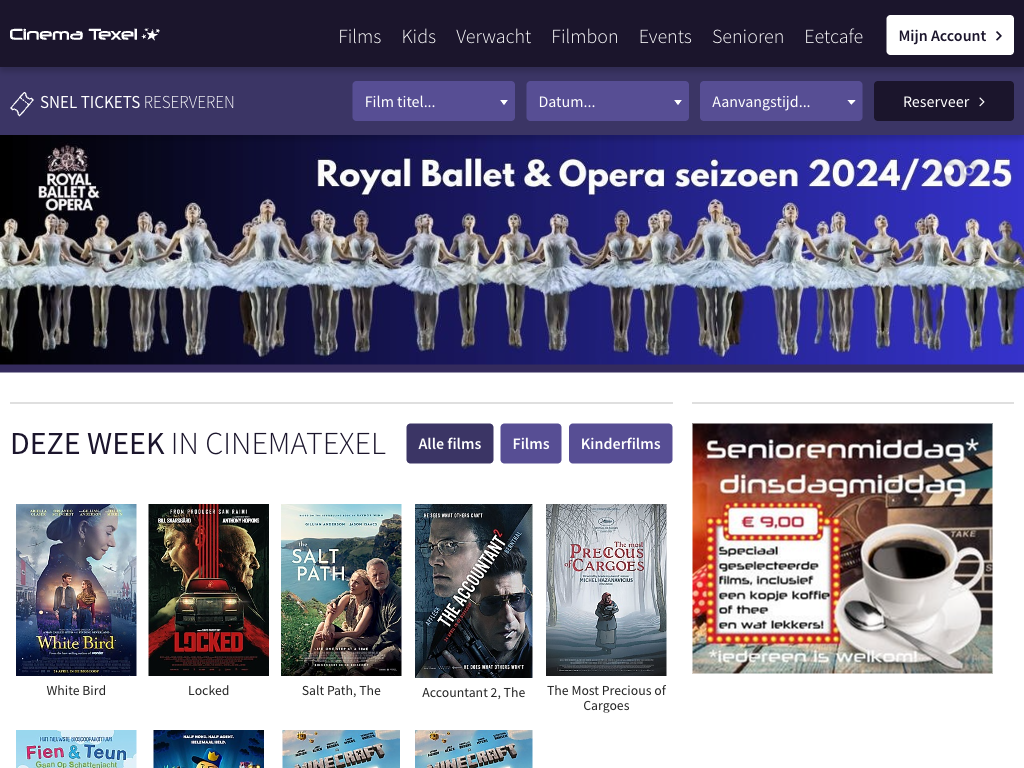Open the Eetcafe menu link

tap(833, 36)
